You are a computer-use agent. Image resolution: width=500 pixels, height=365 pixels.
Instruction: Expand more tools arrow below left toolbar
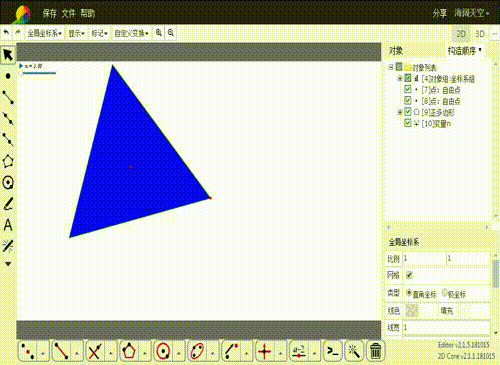pyautogui.click(x=8, y=264)
